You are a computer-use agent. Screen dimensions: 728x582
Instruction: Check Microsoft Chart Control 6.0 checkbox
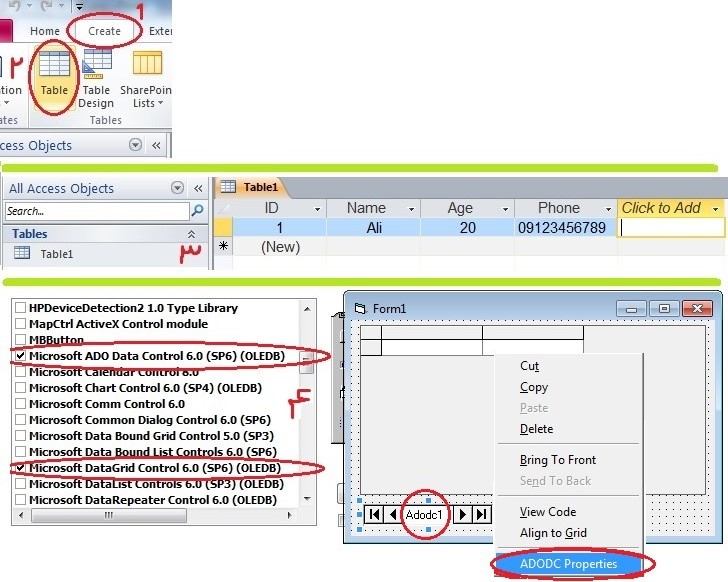20,388
